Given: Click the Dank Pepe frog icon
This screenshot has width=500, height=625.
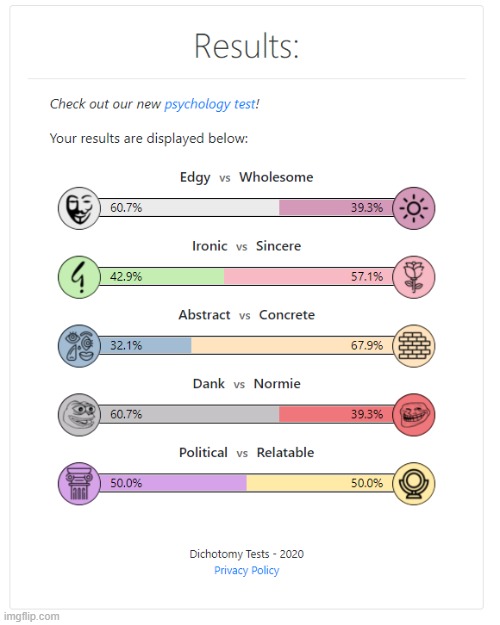Looking at the screenshot, I should tap(79, 415).
